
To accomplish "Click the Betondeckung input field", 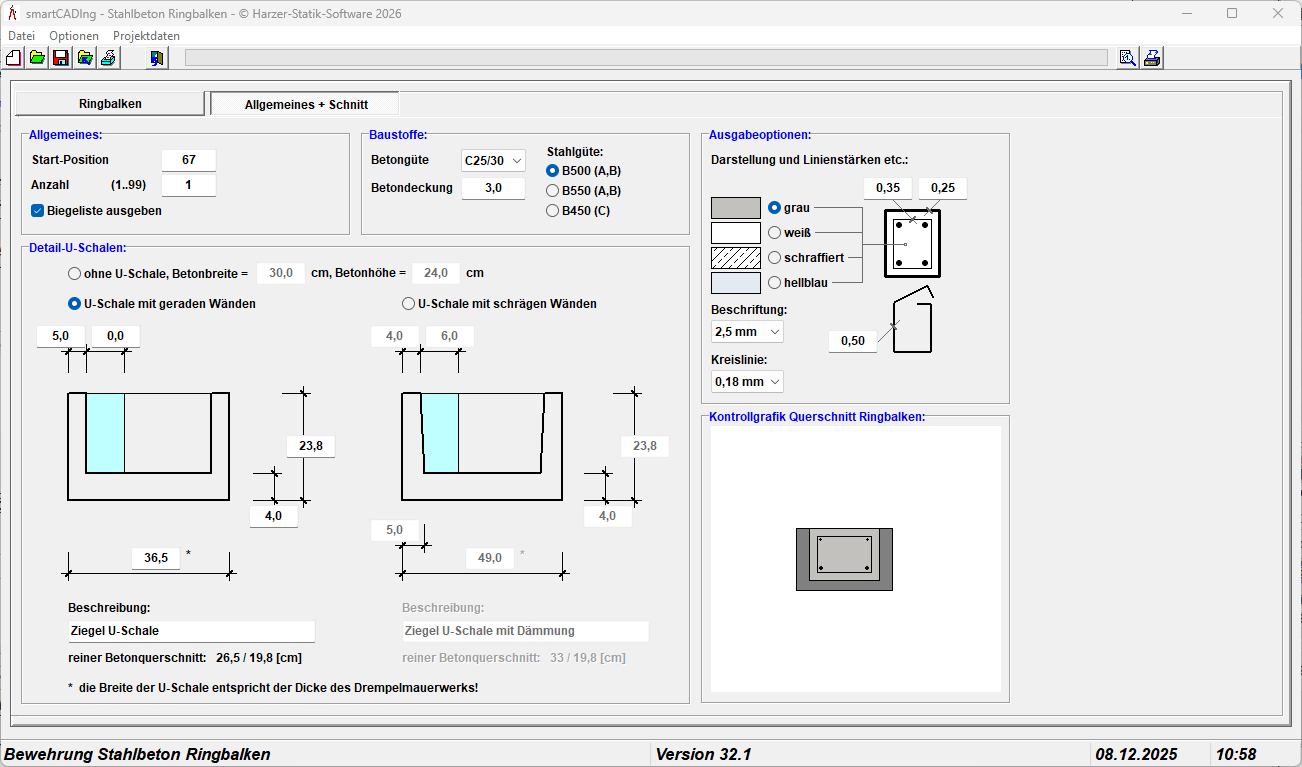I will (x=493, y=188).
